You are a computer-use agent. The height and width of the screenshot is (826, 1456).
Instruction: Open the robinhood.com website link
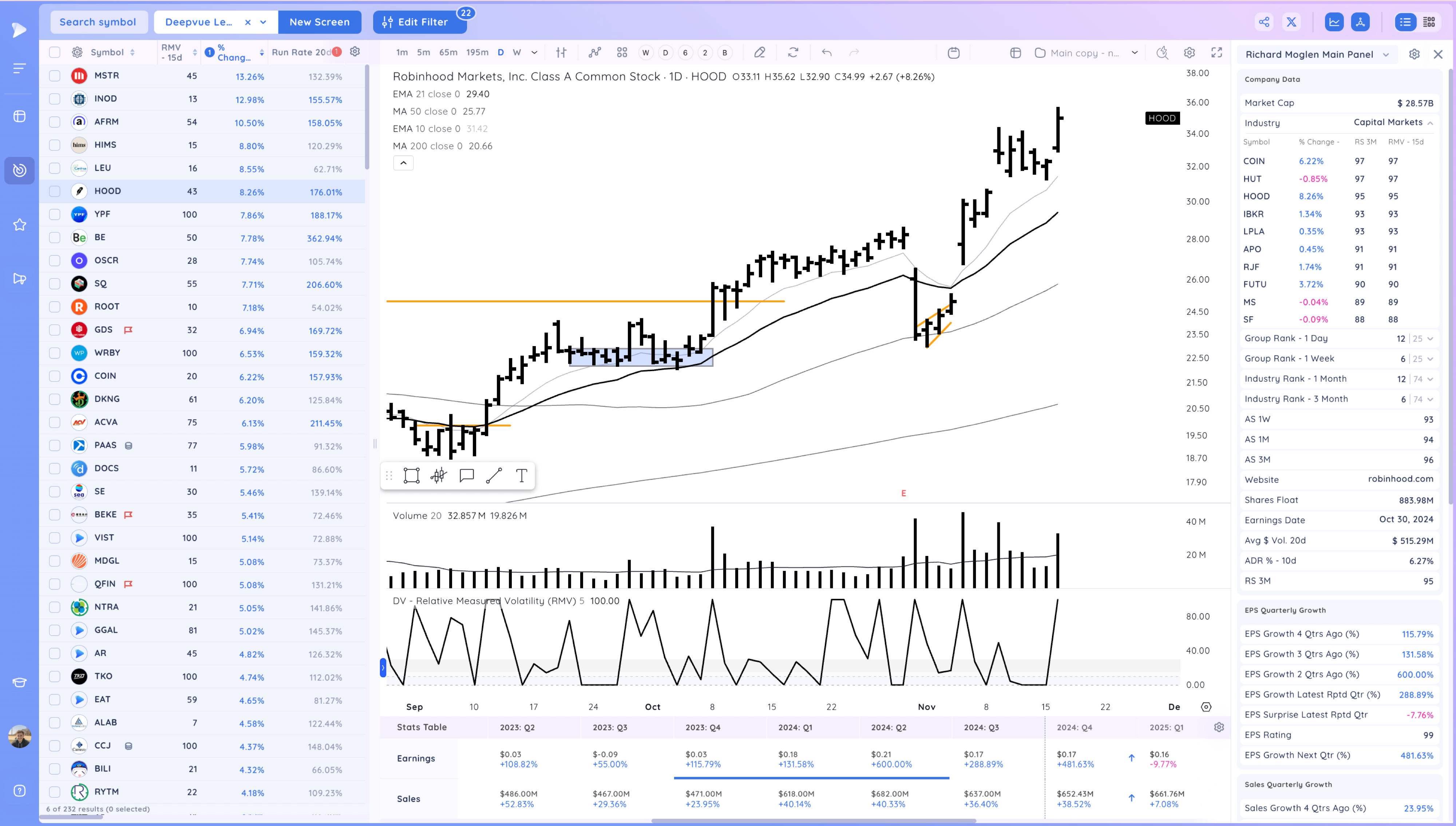[1400, 479]
